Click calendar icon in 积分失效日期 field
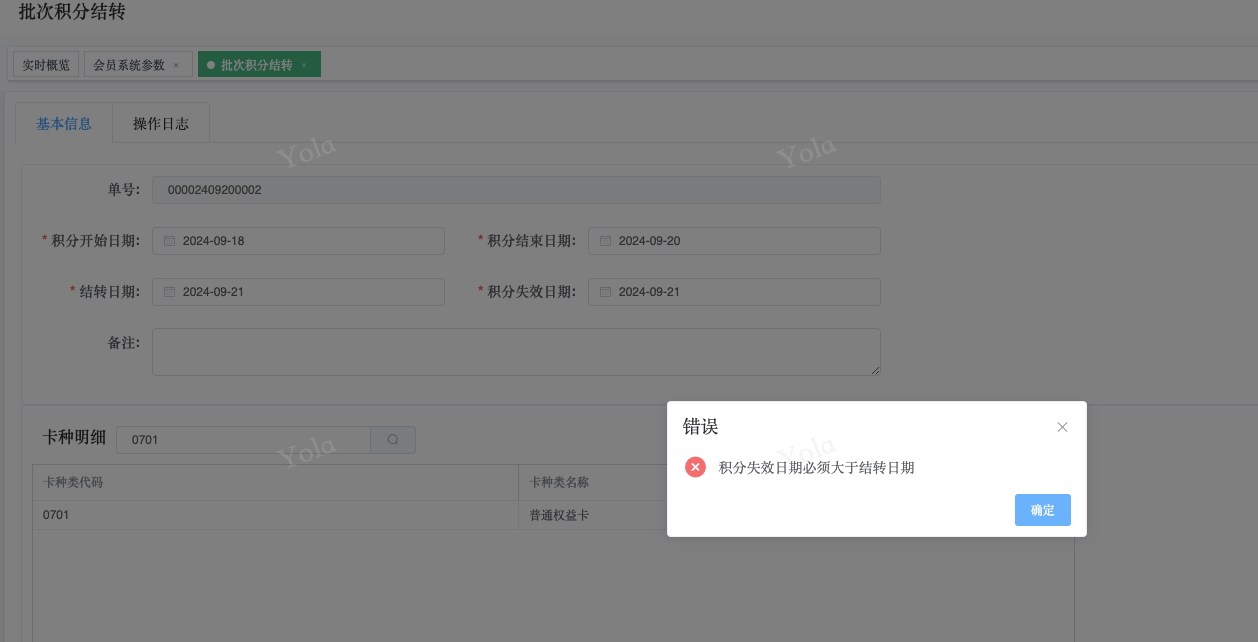Screen dimensions: 1258x642 605,292
